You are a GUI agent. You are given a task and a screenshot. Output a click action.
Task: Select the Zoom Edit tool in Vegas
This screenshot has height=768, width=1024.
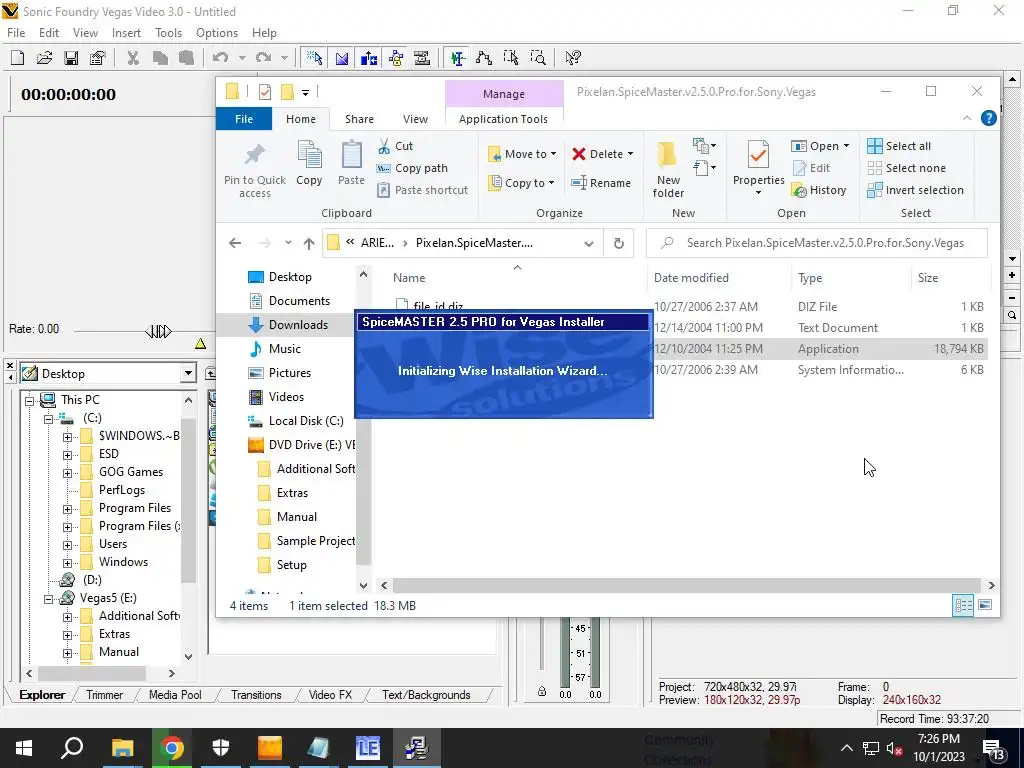coord(537,58)
